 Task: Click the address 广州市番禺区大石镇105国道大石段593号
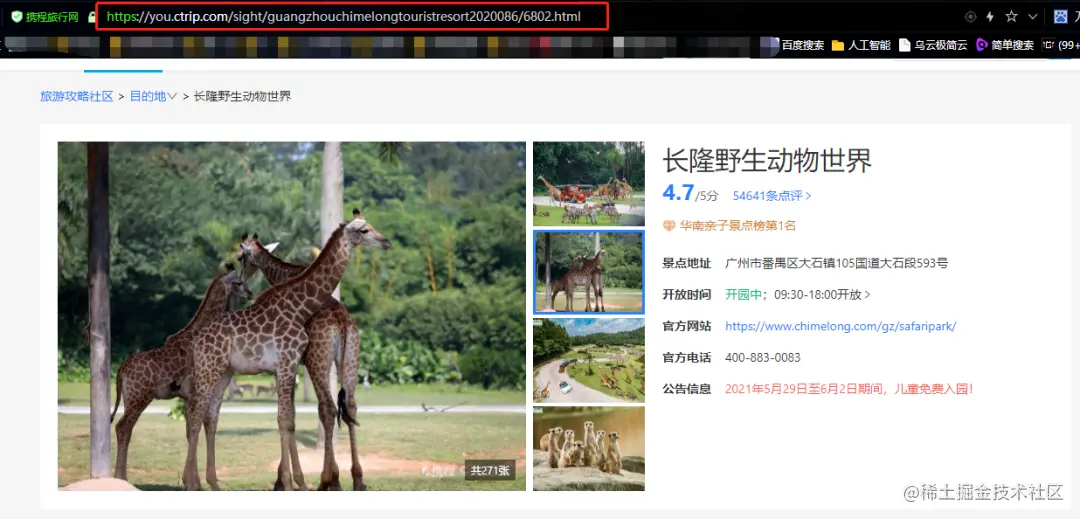coord(837,262)
